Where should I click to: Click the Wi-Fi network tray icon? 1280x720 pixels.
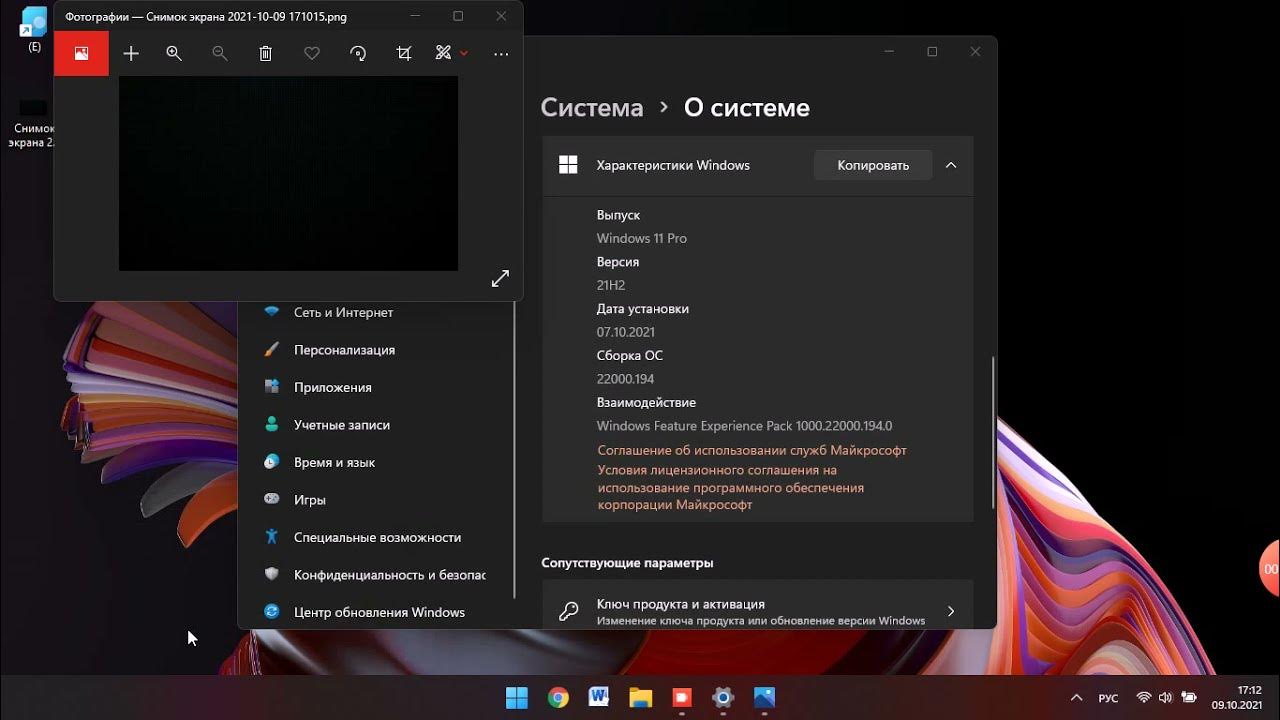click(1143, 698)
